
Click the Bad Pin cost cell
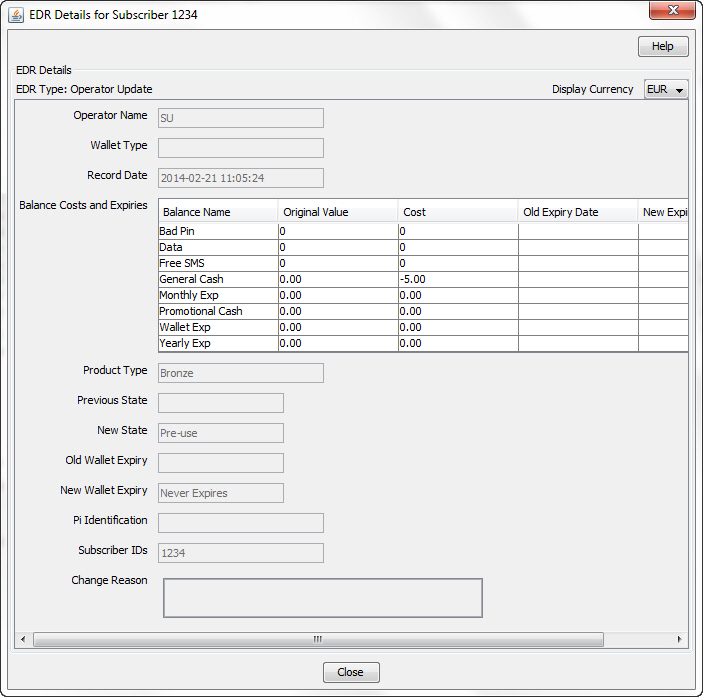coord(458,231)
